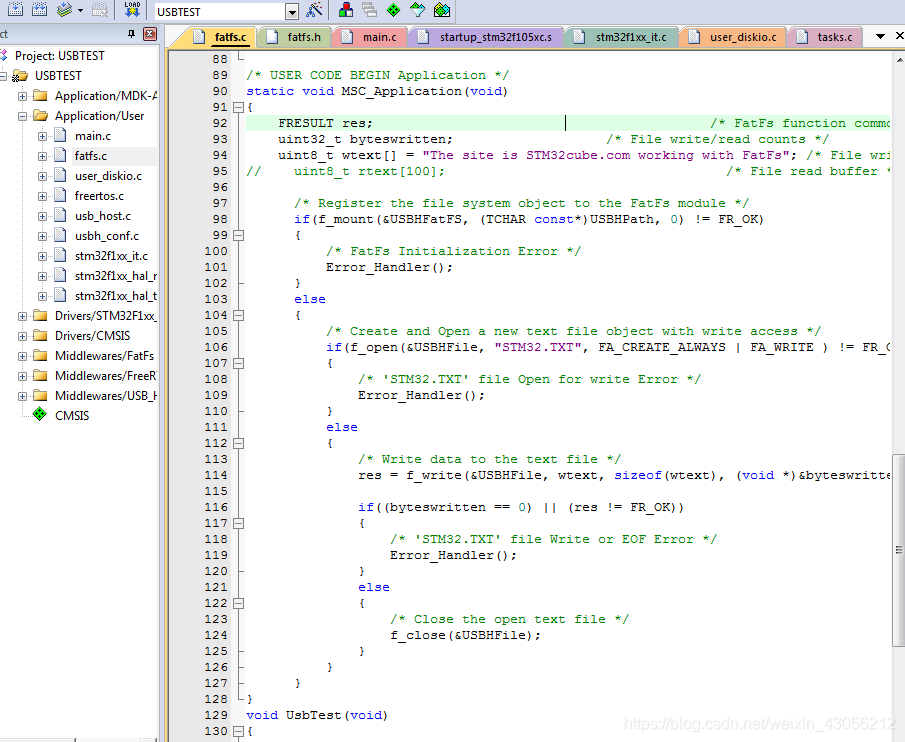Expand the main.c tree node plus box

point(42,136)
